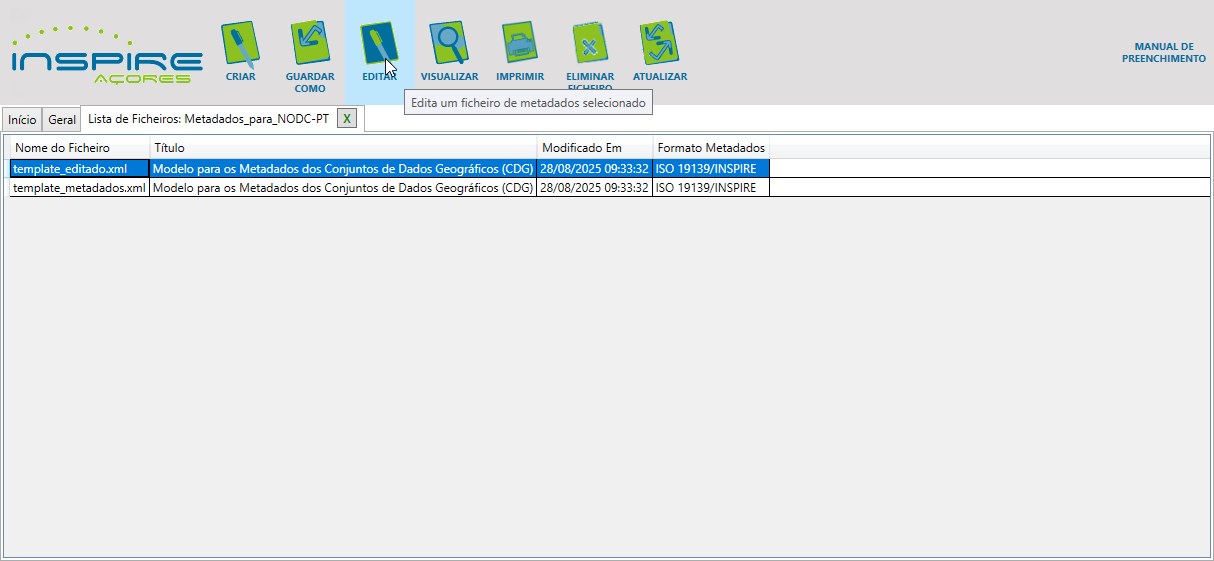
Task: Select the template_metadados.xml file row
Action: (79, 187)
